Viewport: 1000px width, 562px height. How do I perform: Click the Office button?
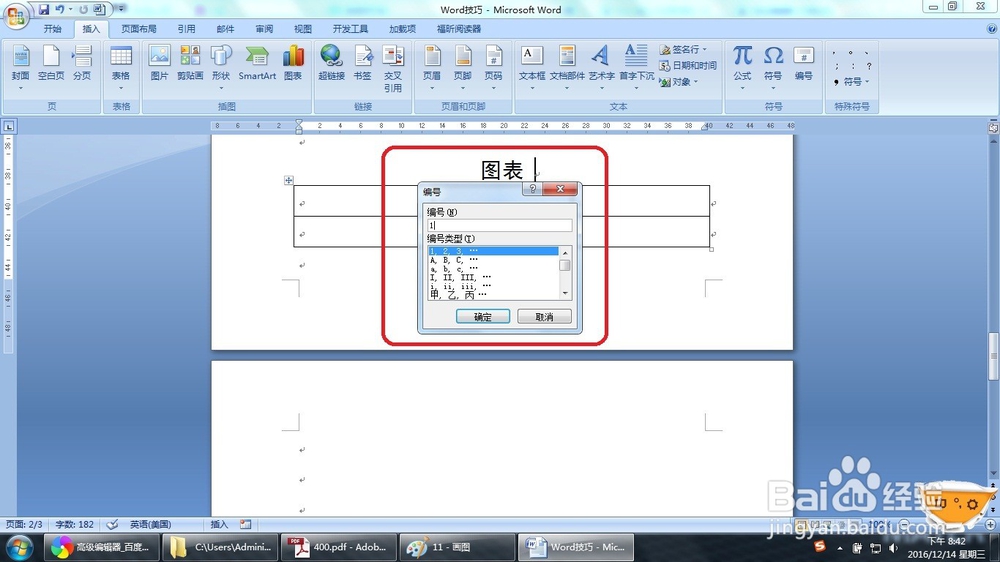[x=15, y=15]
